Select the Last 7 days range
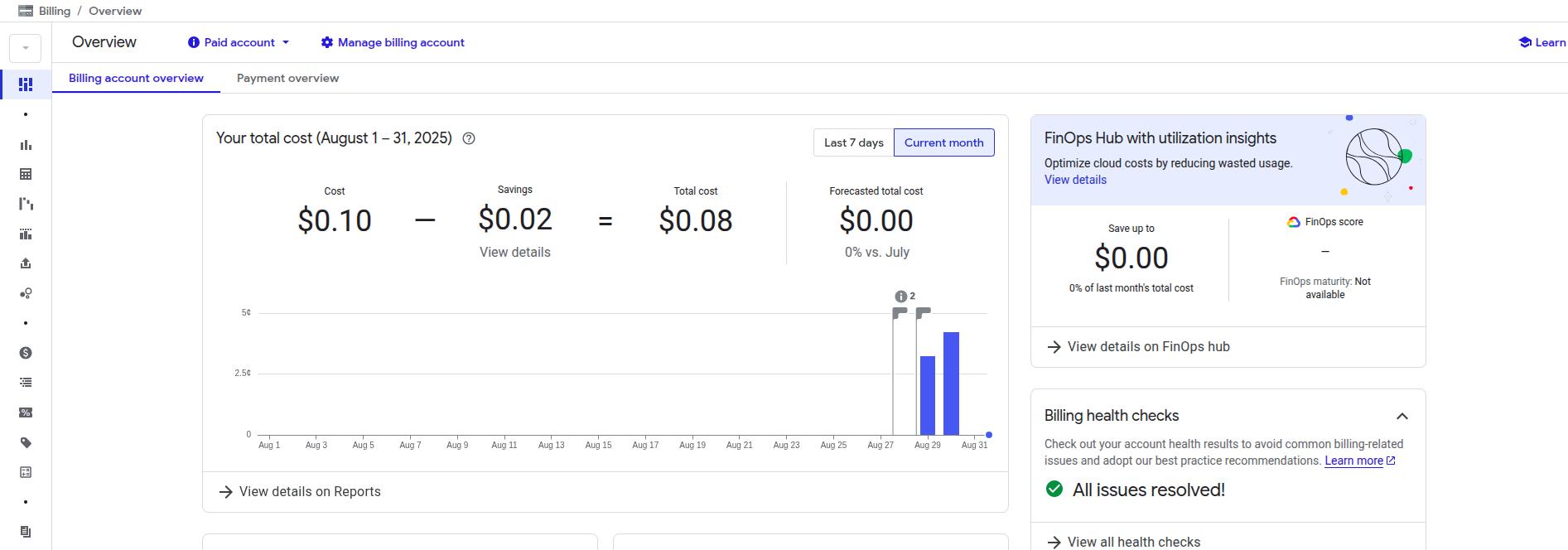This screenshot has width=1568, height=550. point(853,142)
